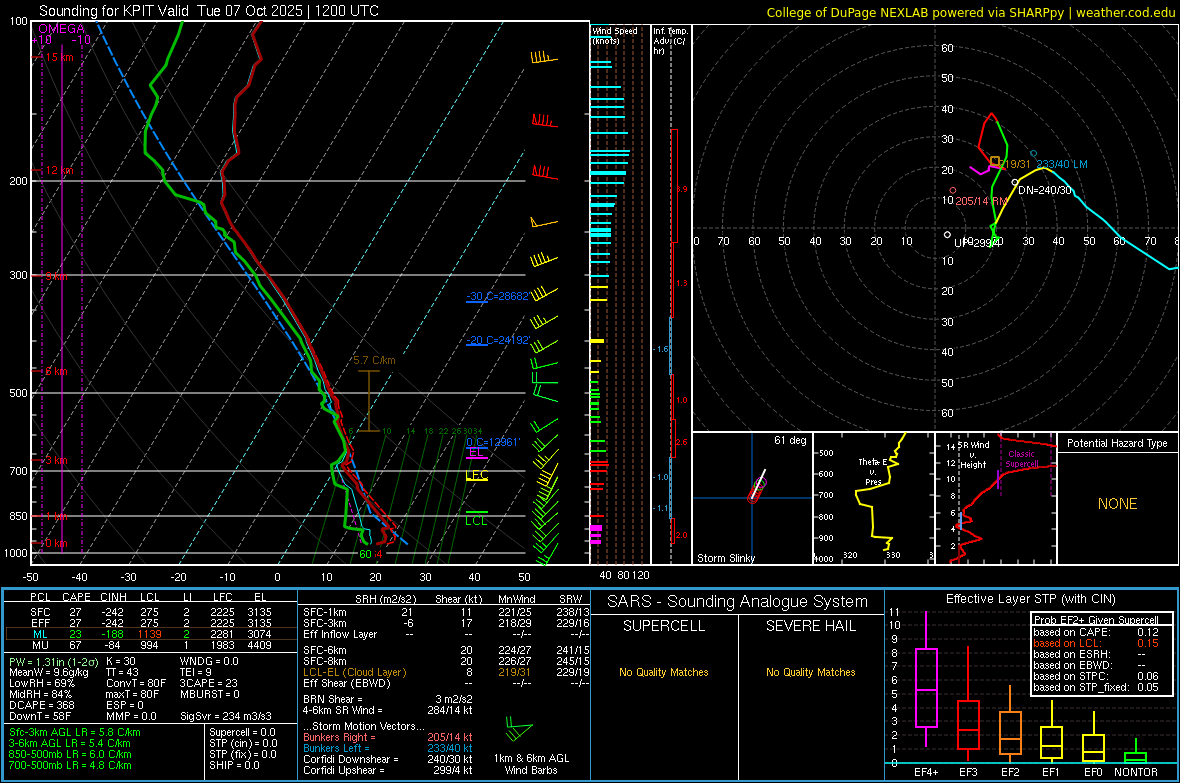
Task: Click the 'based on CAPE: 0.12' line
Action: (x=1096, y=632)
